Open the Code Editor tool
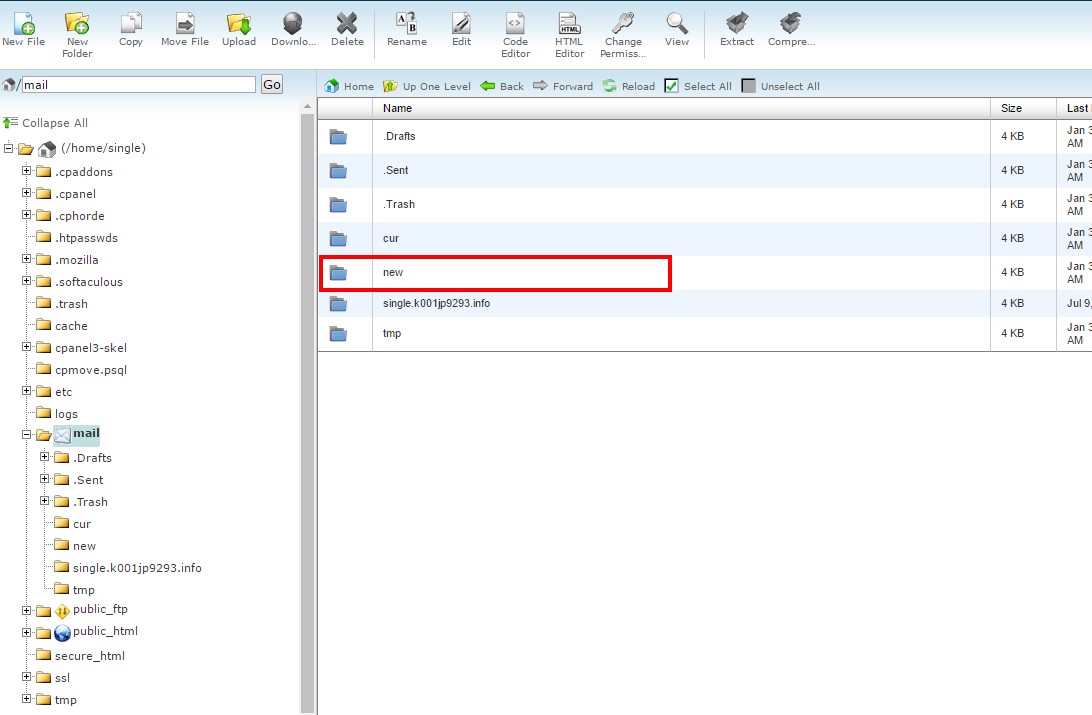1092x715 pixels. (x=515, y=23)
